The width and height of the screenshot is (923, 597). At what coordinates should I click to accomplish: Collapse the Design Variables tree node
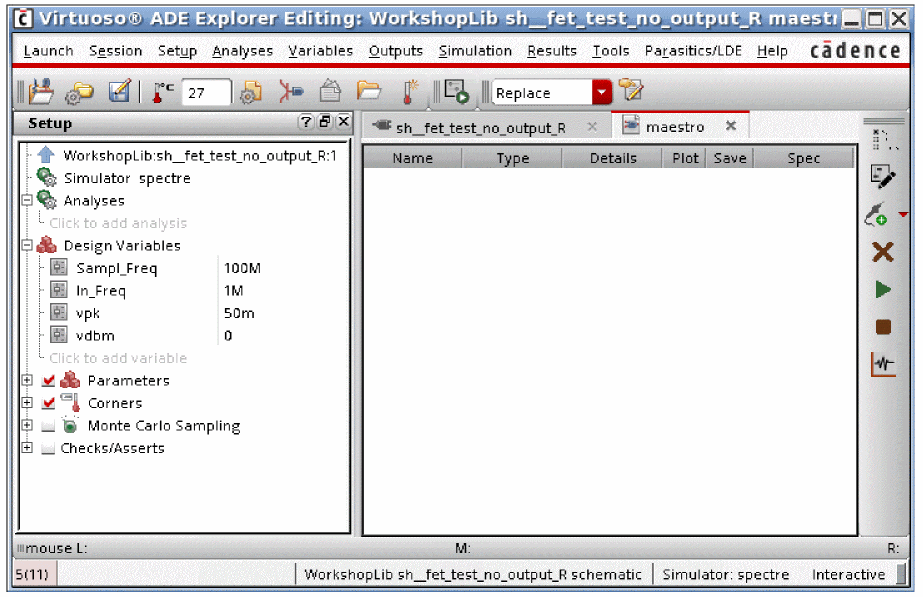[27, 245]
